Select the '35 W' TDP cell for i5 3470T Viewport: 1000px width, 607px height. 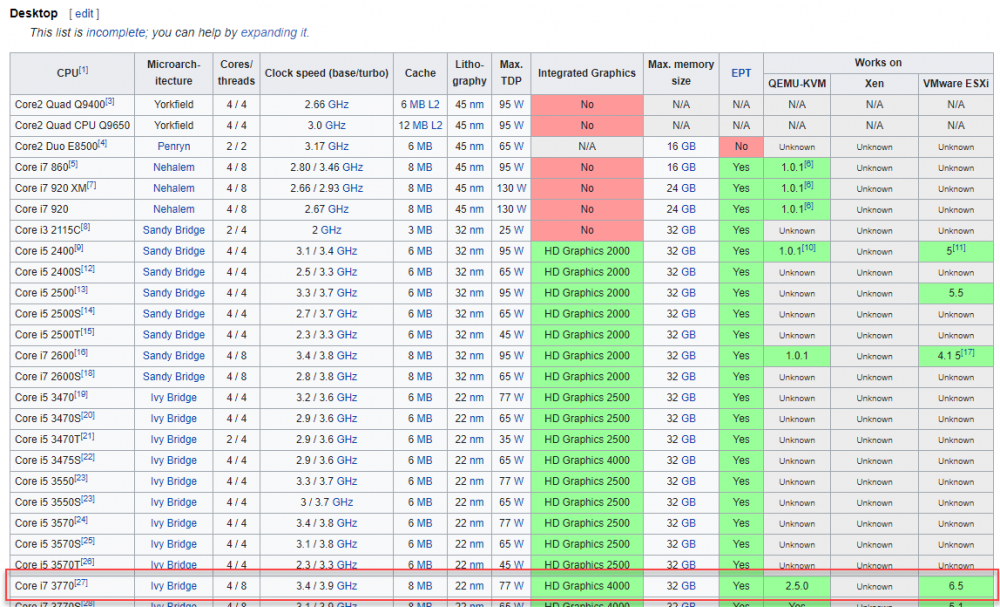point(511,439)
